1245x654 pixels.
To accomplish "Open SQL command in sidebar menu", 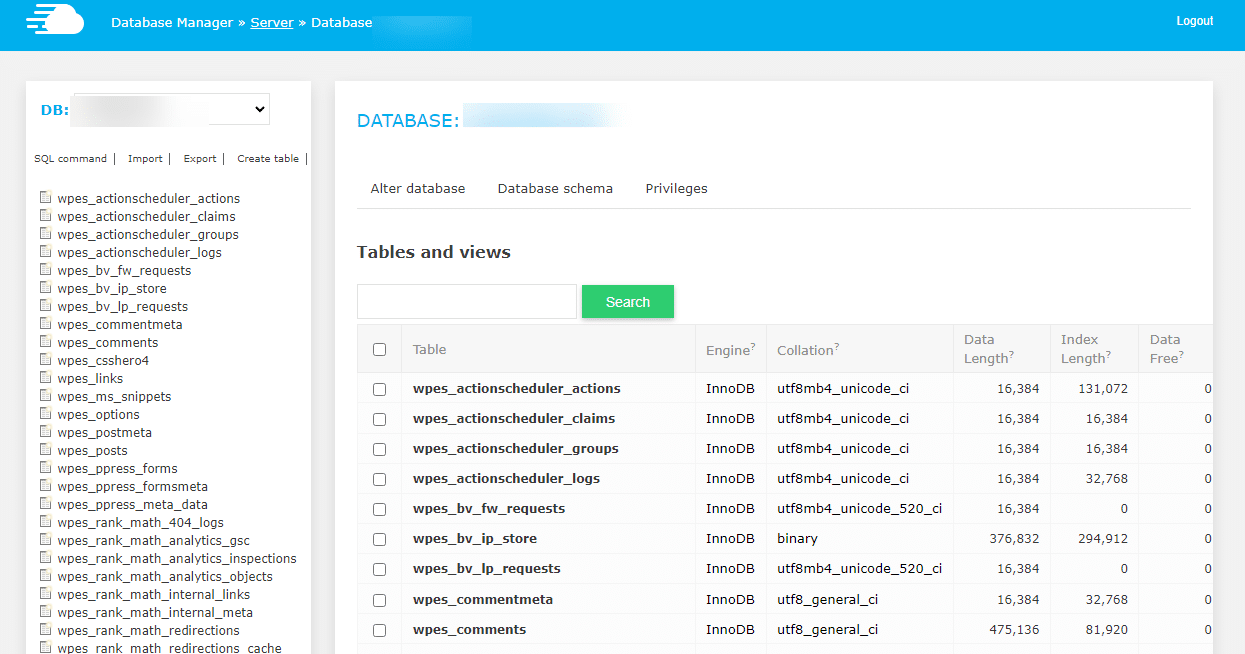I will click(x=70, y=158).
